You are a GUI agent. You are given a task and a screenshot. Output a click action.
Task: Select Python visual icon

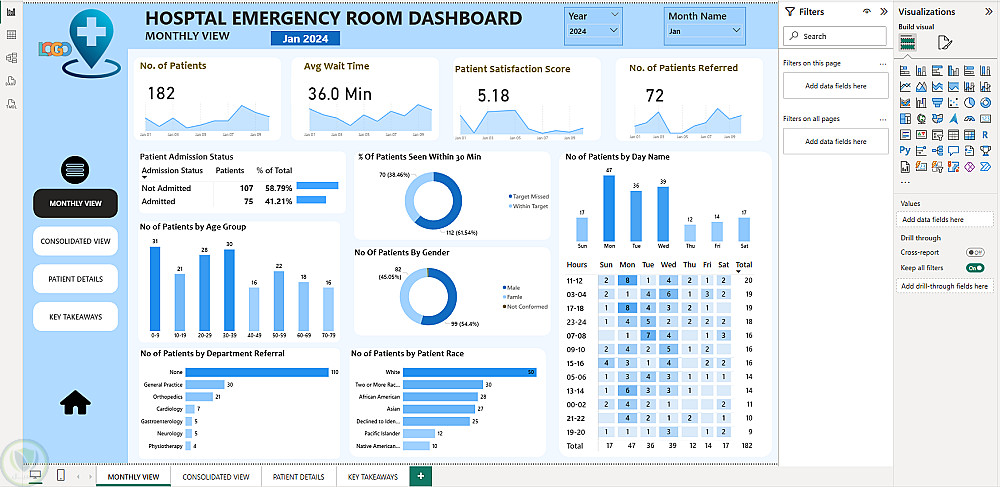click(x=905, y=150)
